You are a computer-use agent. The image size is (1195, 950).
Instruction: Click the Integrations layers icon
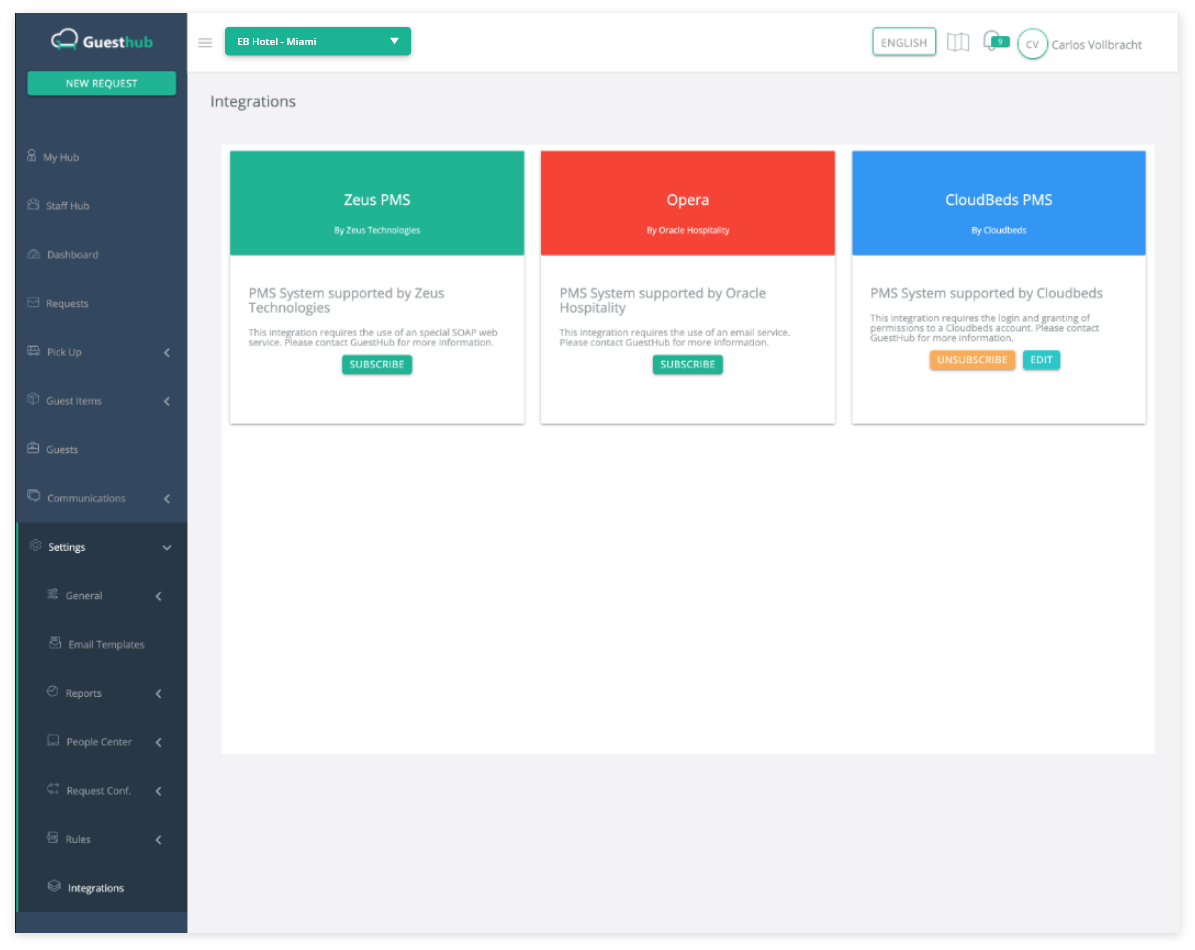[x=54, y=886]
